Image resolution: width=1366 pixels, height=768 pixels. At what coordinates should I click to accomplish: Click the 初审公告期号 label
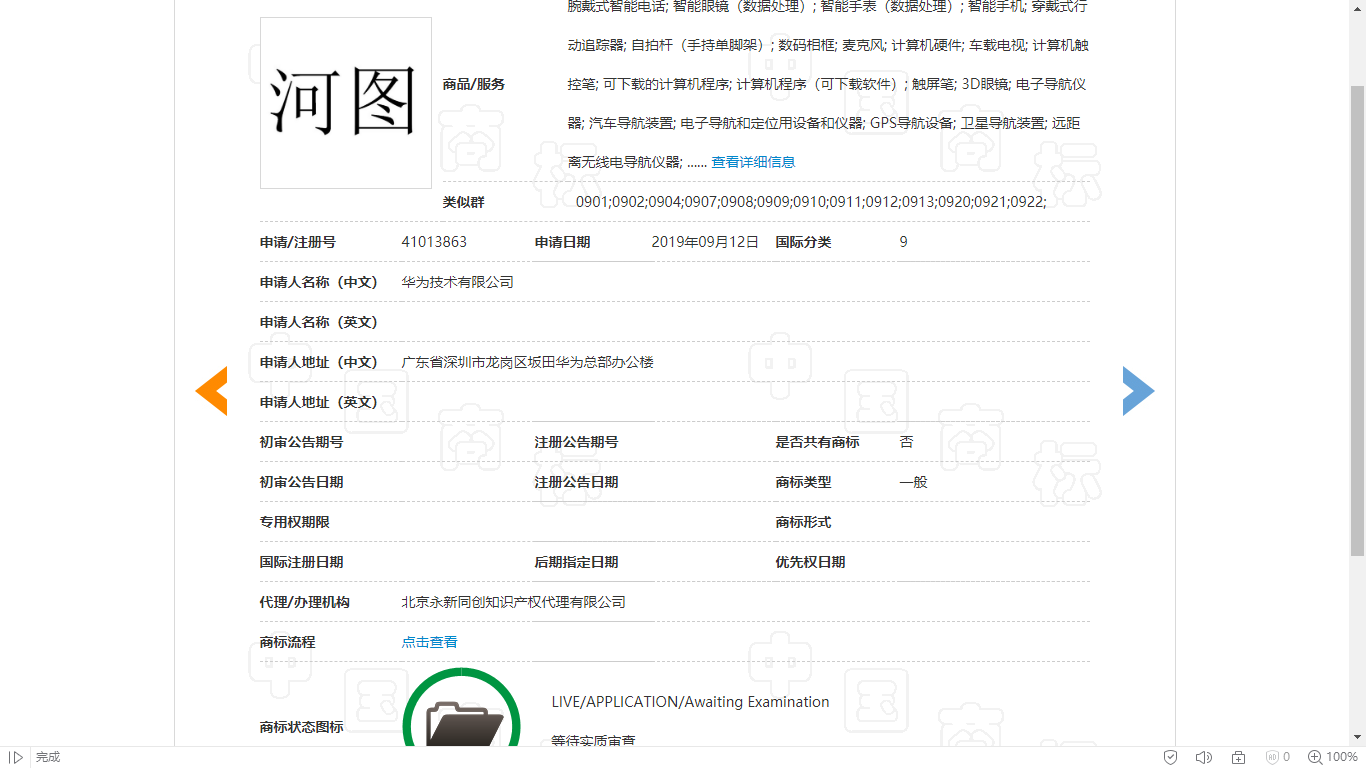(x=301, y=442)
